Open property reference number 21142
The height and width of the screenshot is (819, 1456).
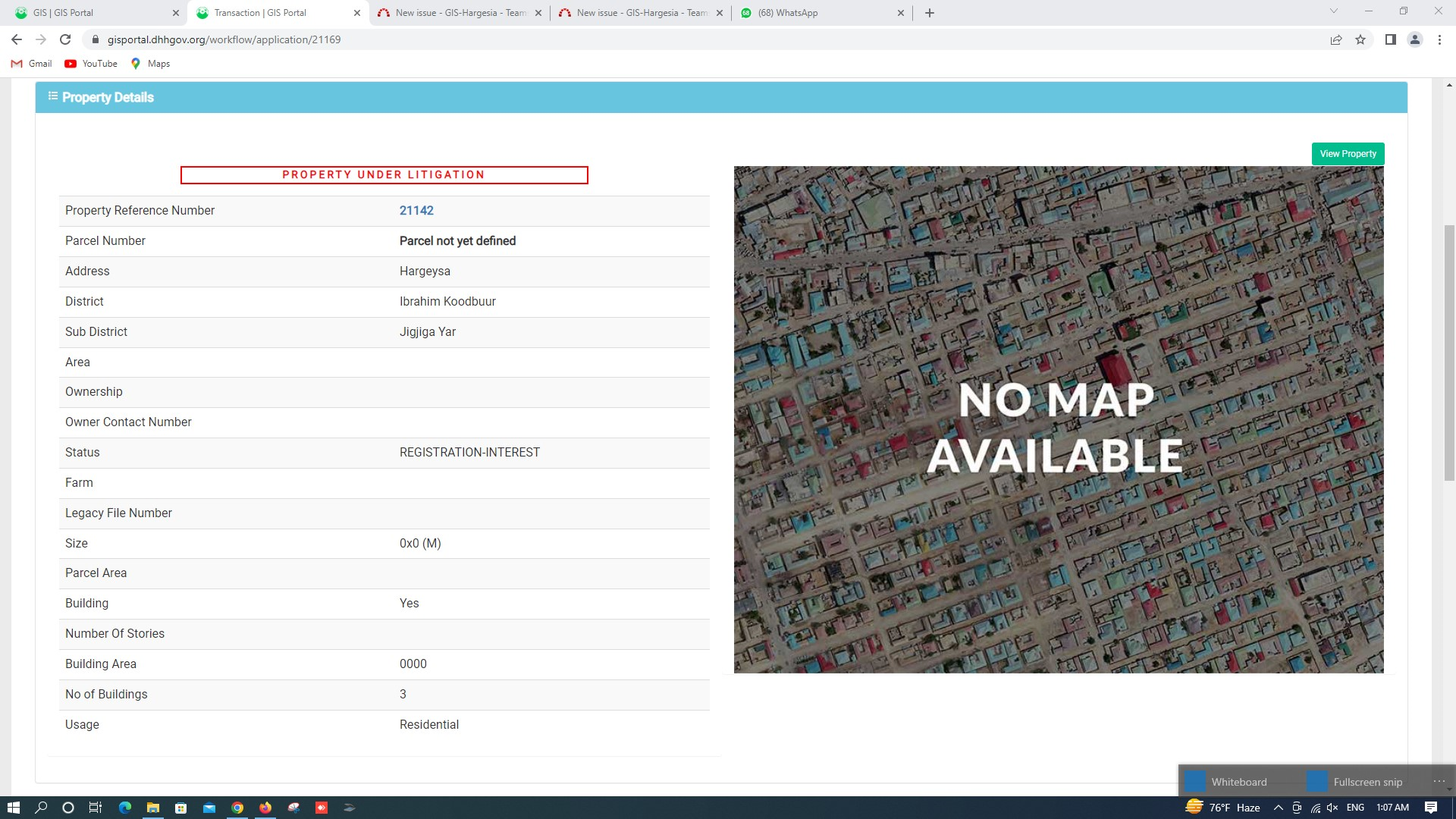tap(416, 211)
